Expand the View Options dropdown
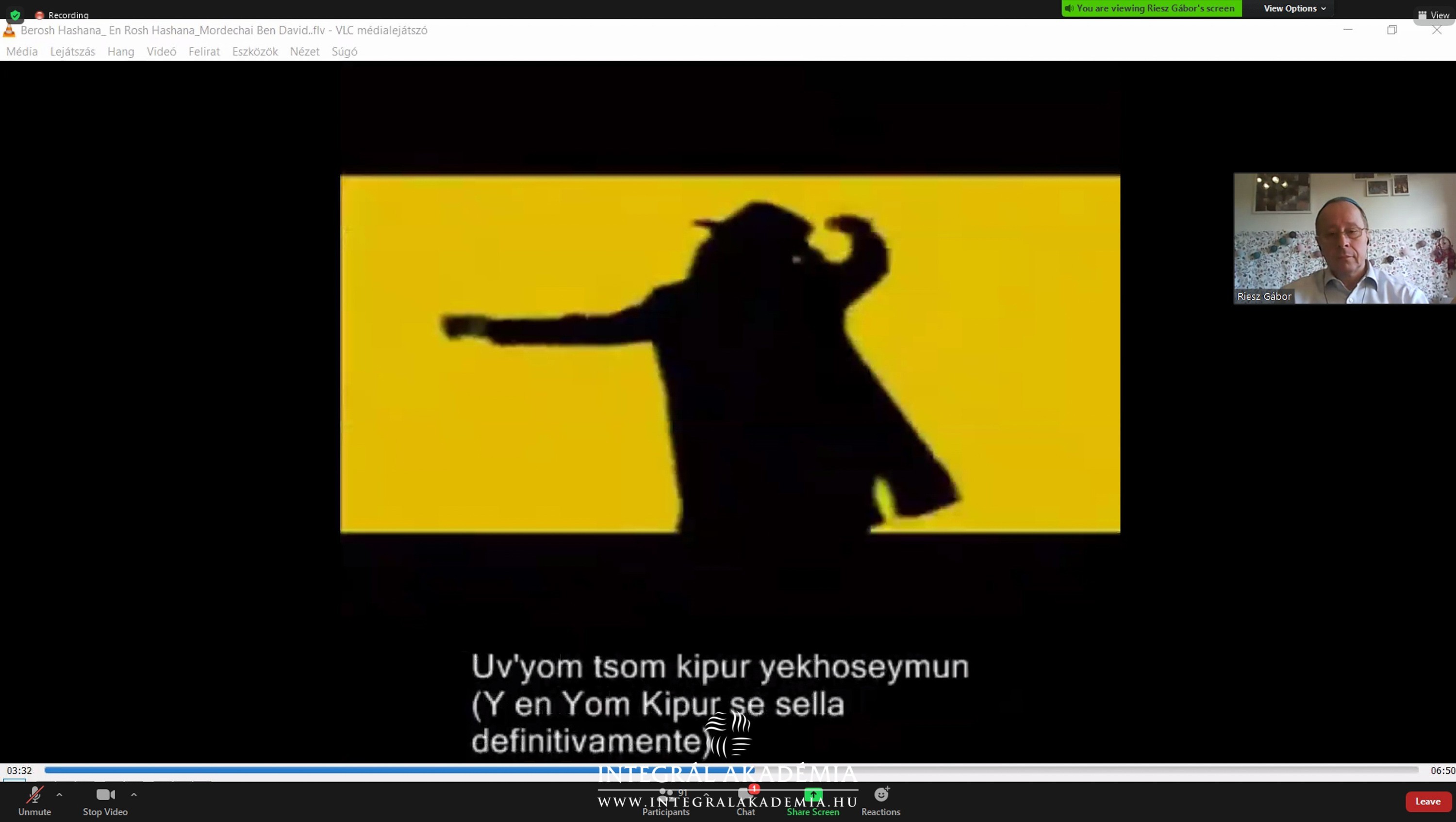 tap(1294, 8)
